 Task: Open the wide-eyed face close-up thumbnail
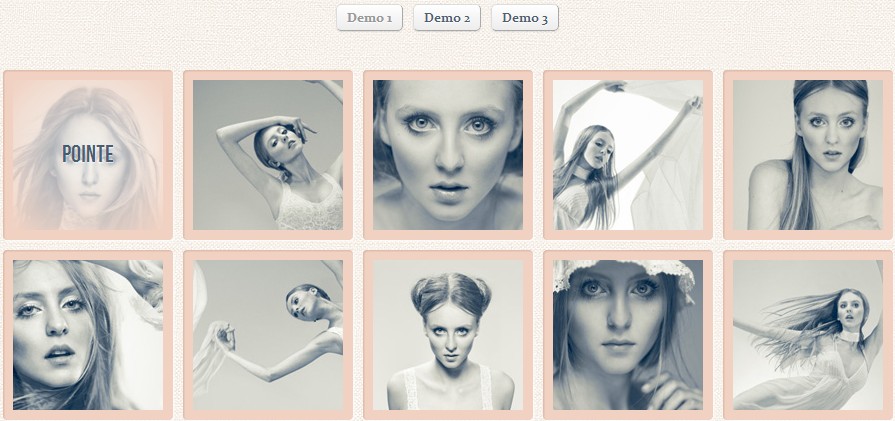(448, 155)
